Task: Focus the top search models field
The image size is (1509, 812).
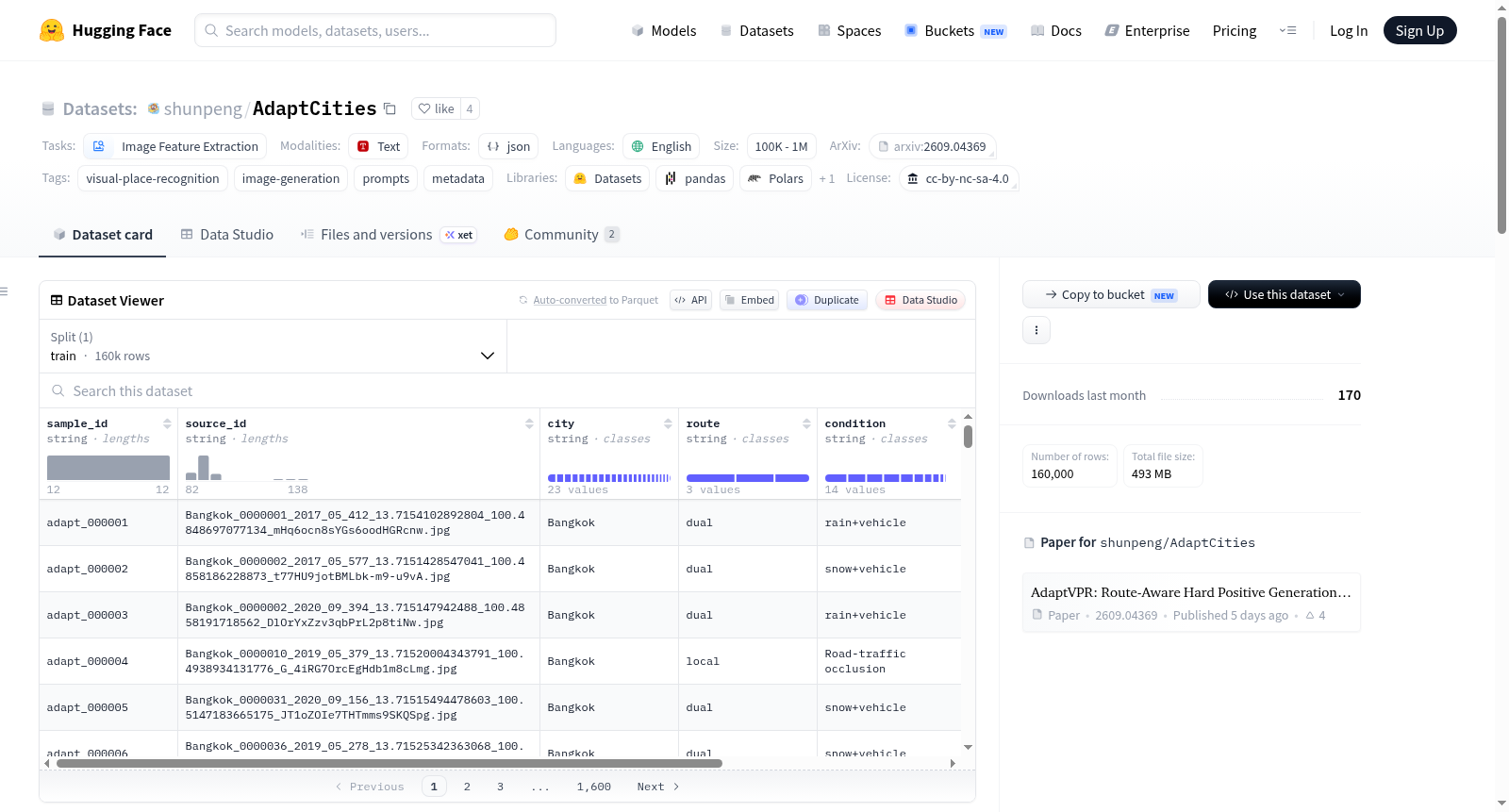Action: tap(375, 30)
